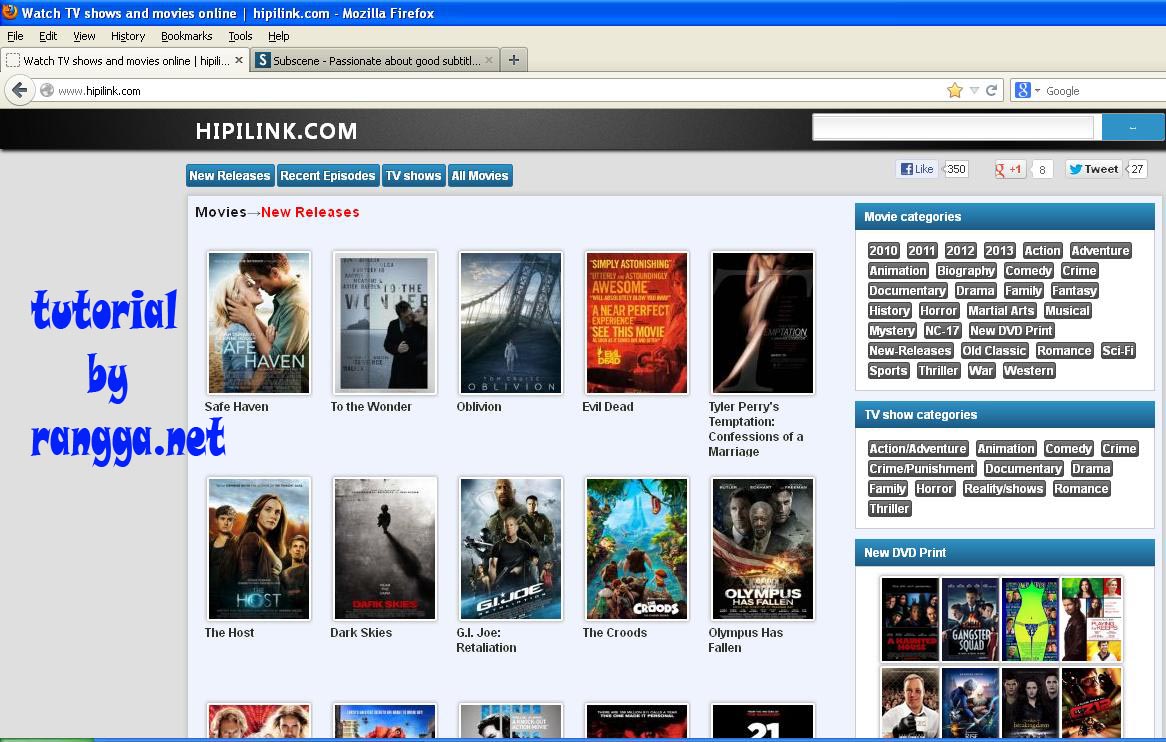Select the Animation movie category tag

coord(898,271)
